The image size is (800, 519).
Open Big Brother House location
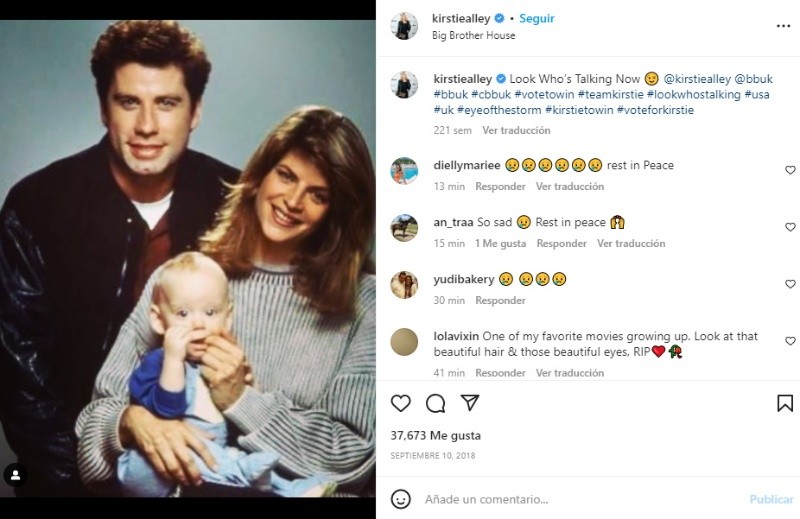[x=474, y=35]
